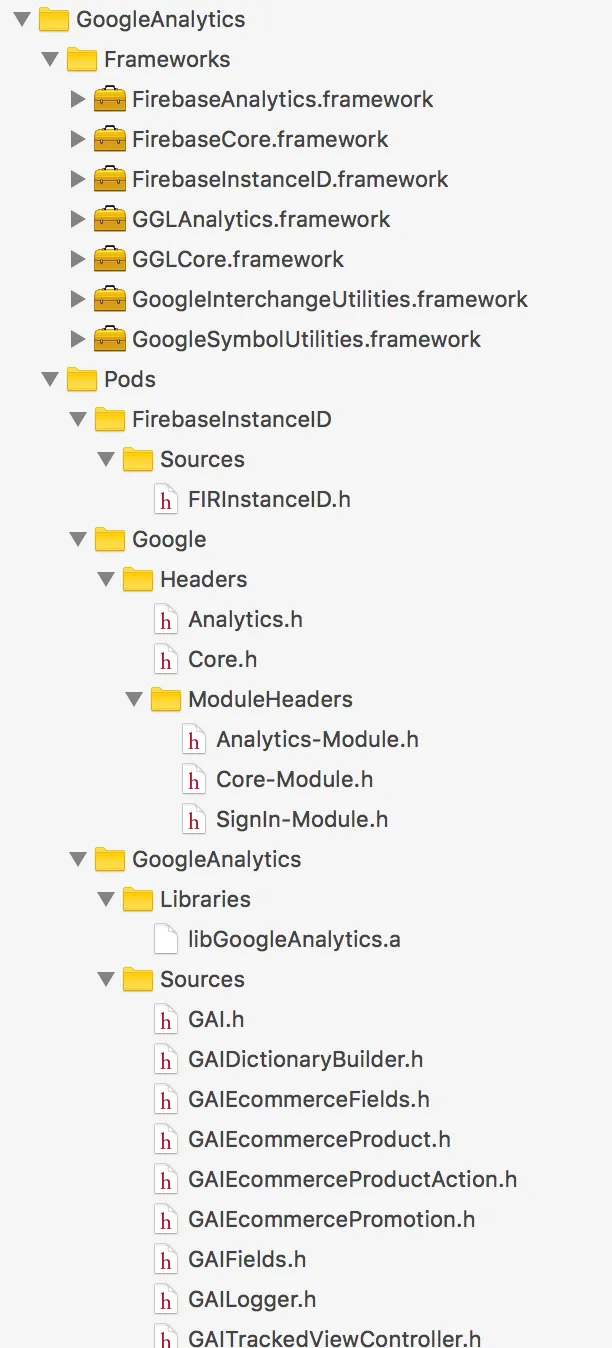
Task: Click the GAI.h header file icon
Action: (x=166, y=1019)
